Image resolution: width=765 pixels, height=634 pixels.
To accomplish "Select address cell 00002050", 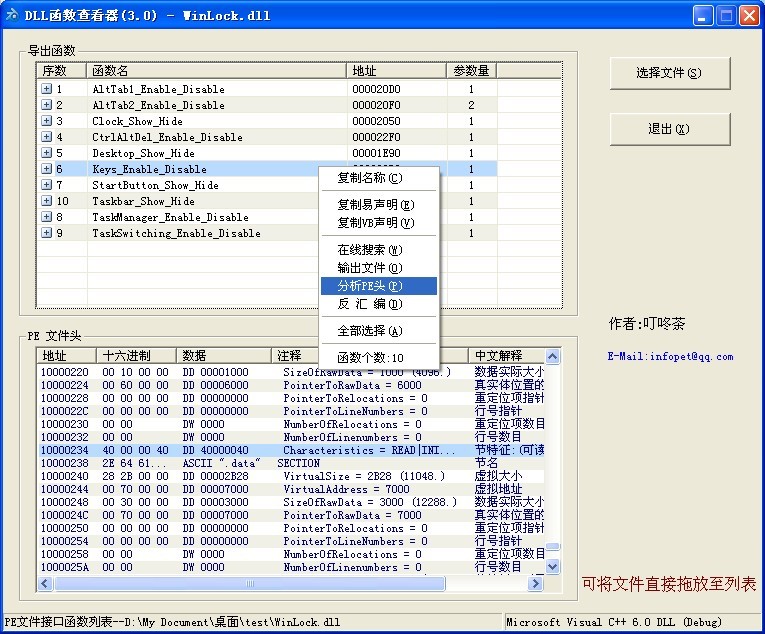I will 376,121.
